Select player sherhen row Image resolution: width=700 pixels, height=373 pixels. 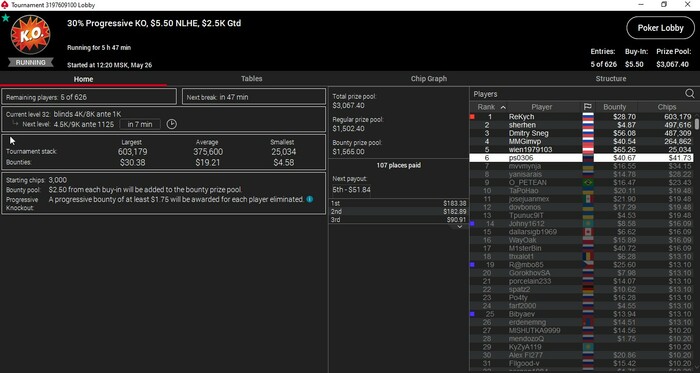(582, 125)
